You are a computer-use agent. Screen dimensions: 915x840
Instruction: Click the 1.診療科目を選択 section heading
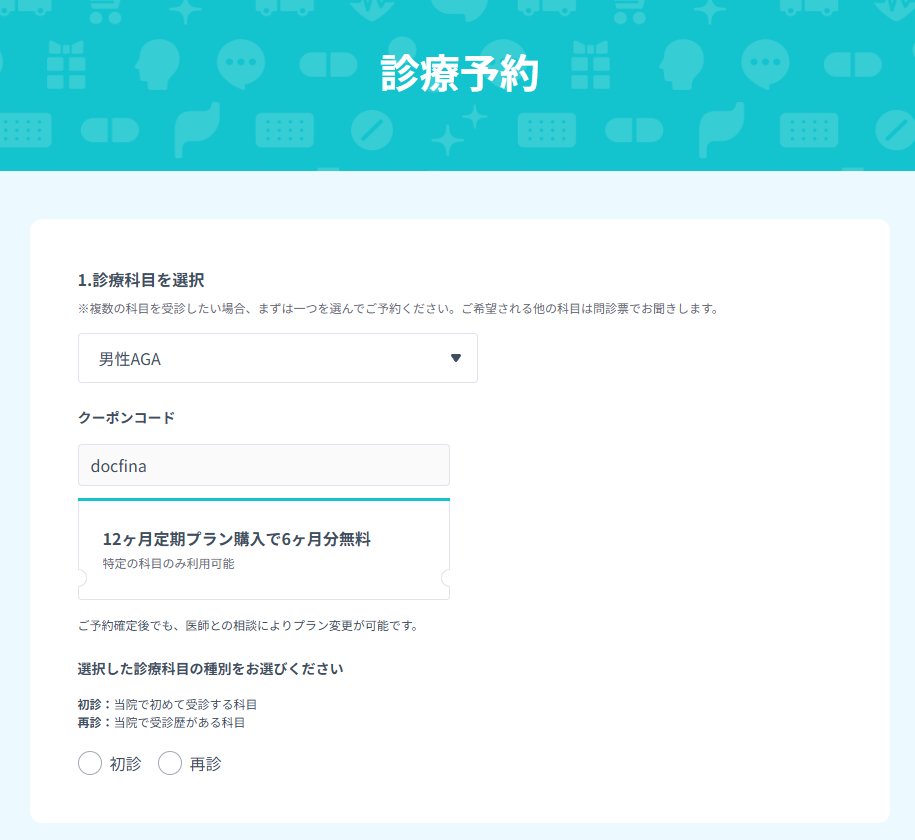tap(141, 279)
